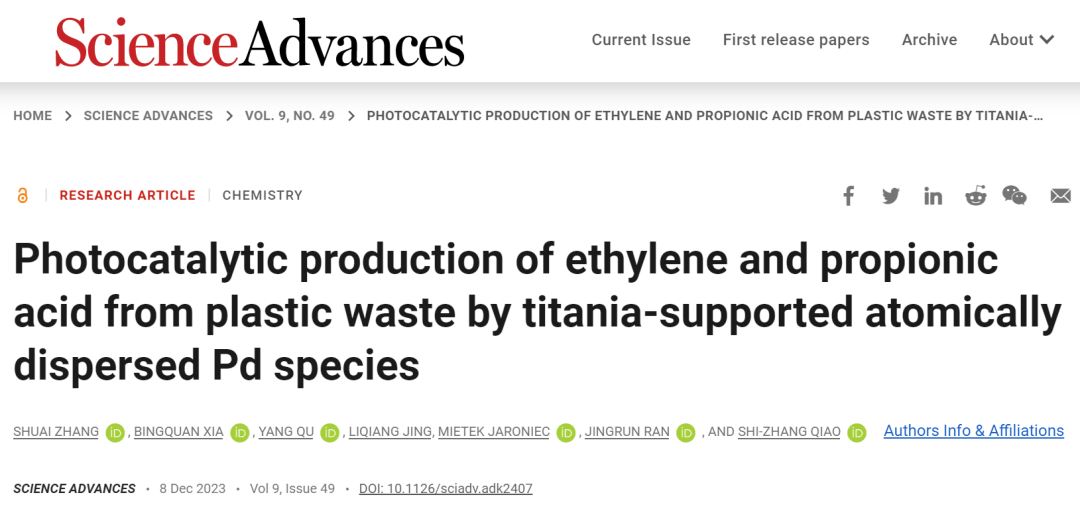Share article on LinkedIn
The height and width of the screenshot is (505, 1080).
[933, 196]
